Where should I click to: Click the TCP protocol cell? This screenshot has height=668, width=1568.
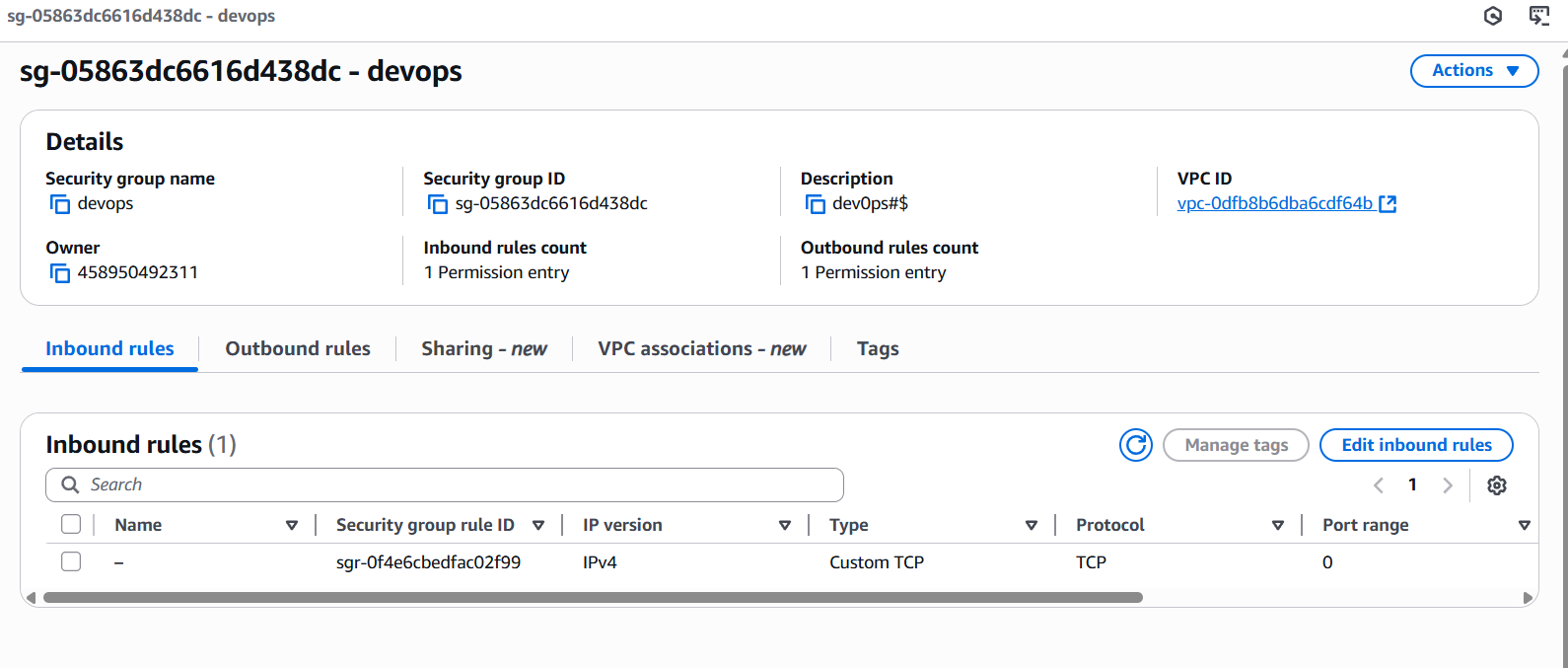pos(1091,562)
